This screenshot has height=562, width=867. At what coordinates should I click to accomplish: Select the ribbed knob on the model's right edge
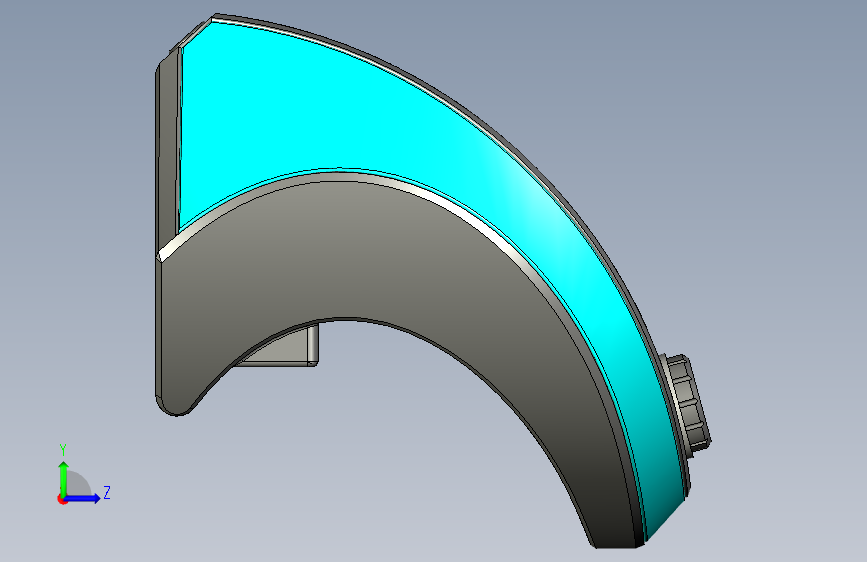pos(687,403)
